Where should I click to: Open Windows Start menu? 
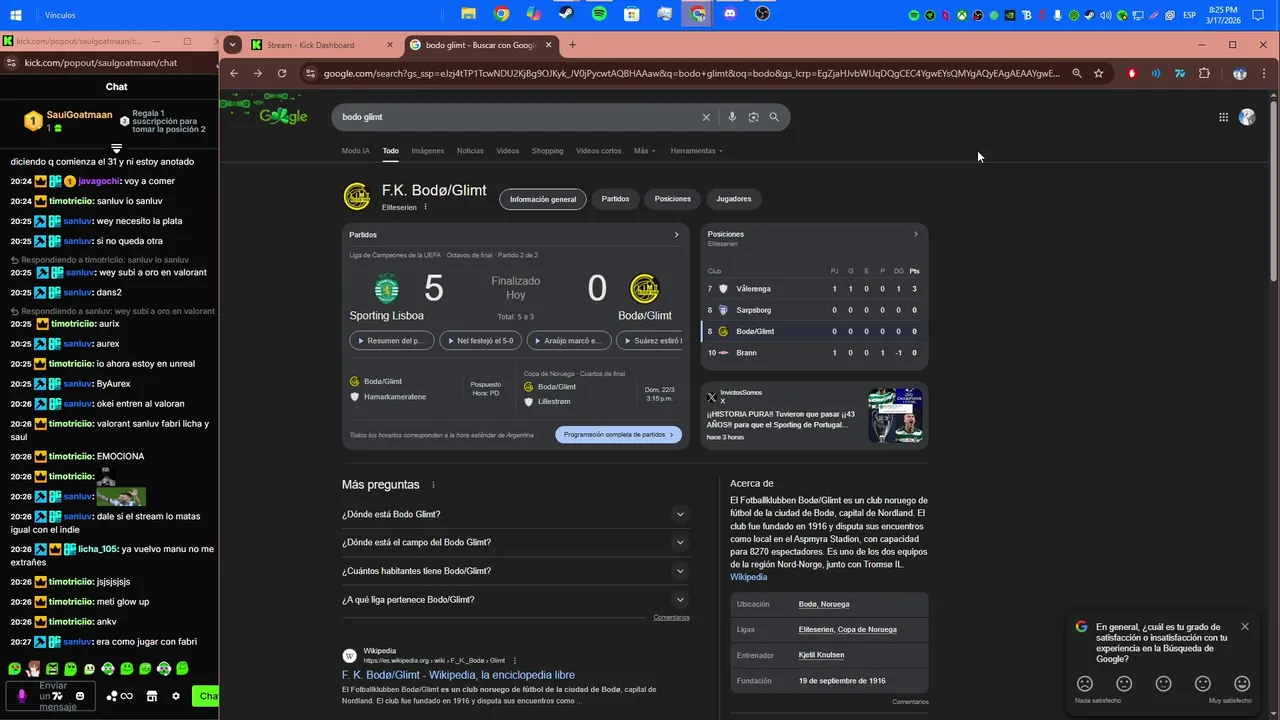[x=16, y=15]
